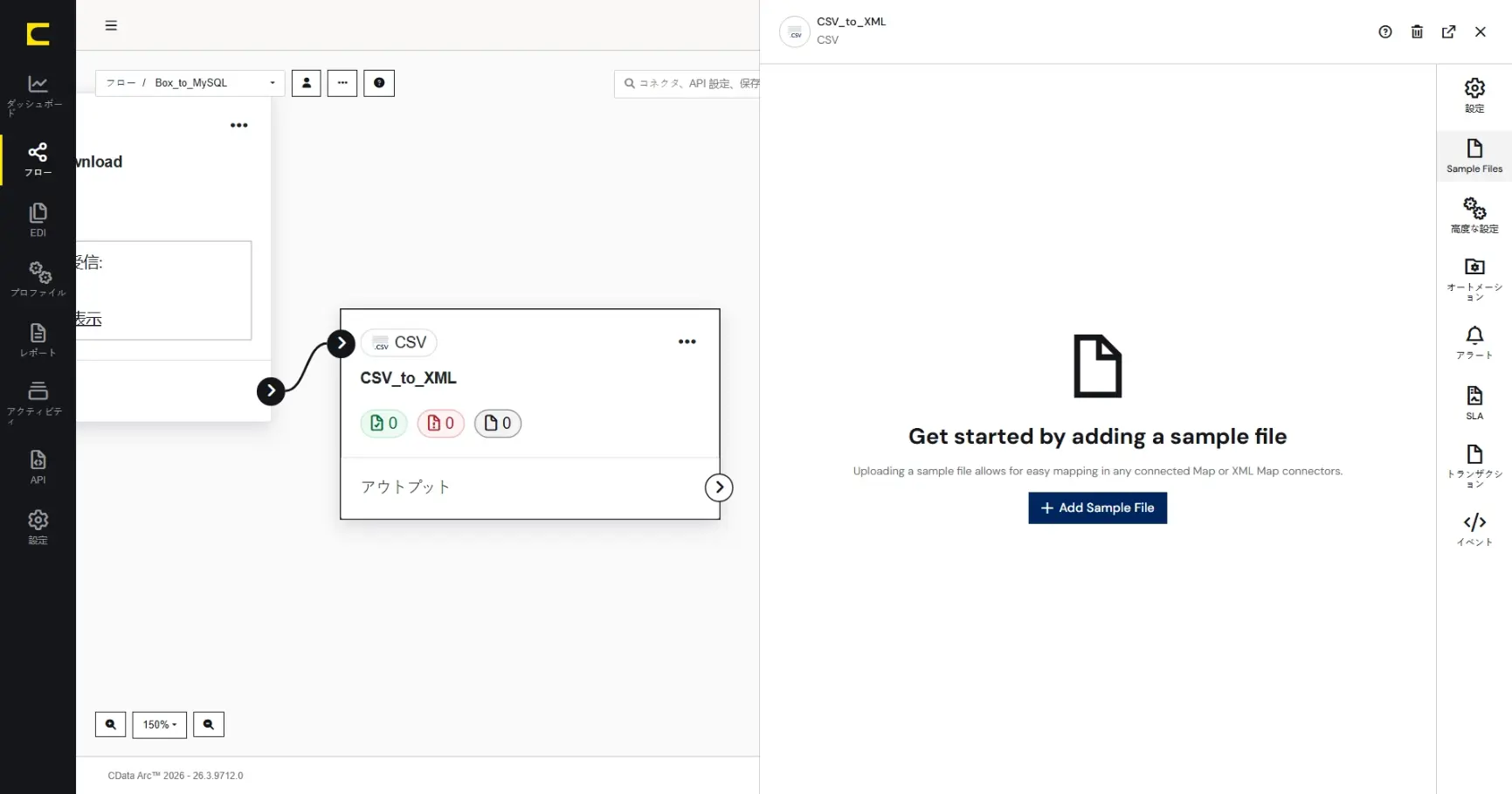1512x794 pixels.
Task: Click the CSV subtitle in the panel header
Action: [x=827, y=40]
